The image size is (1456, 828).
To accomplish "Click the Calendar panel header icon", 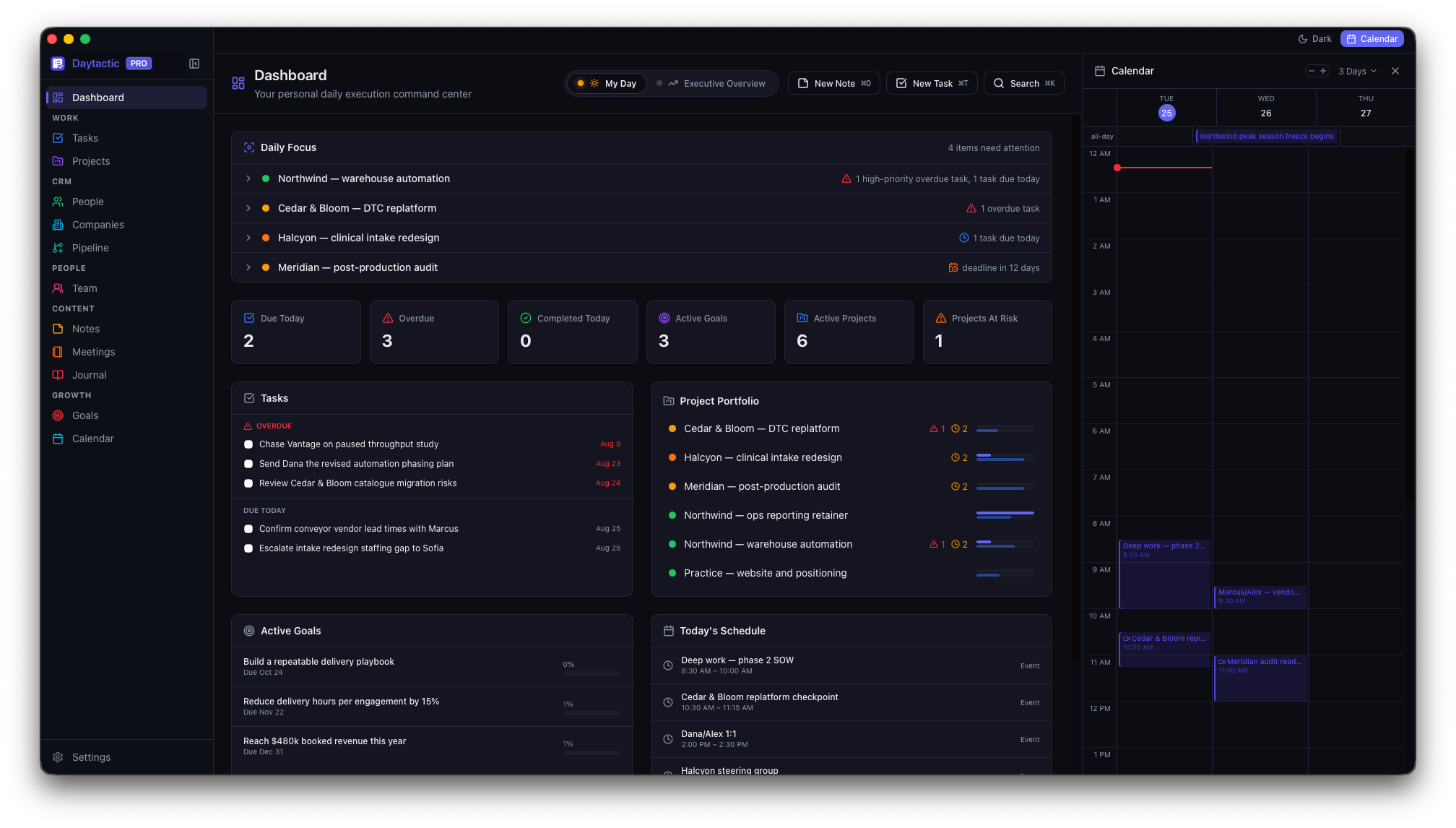I will pos(1100,71).
